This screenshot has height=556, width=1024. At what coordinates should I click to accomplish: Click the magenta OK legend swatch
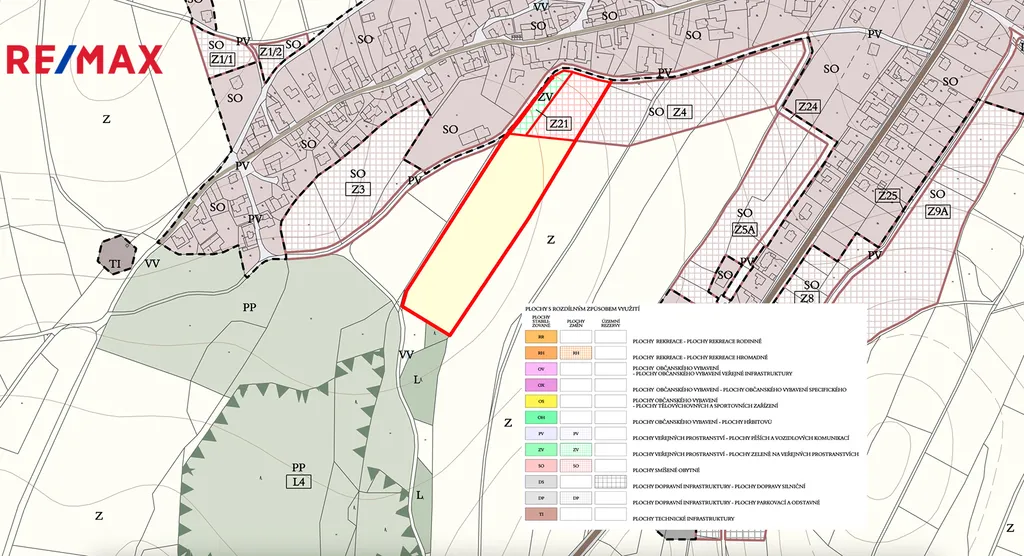click(x=541, y=385)
